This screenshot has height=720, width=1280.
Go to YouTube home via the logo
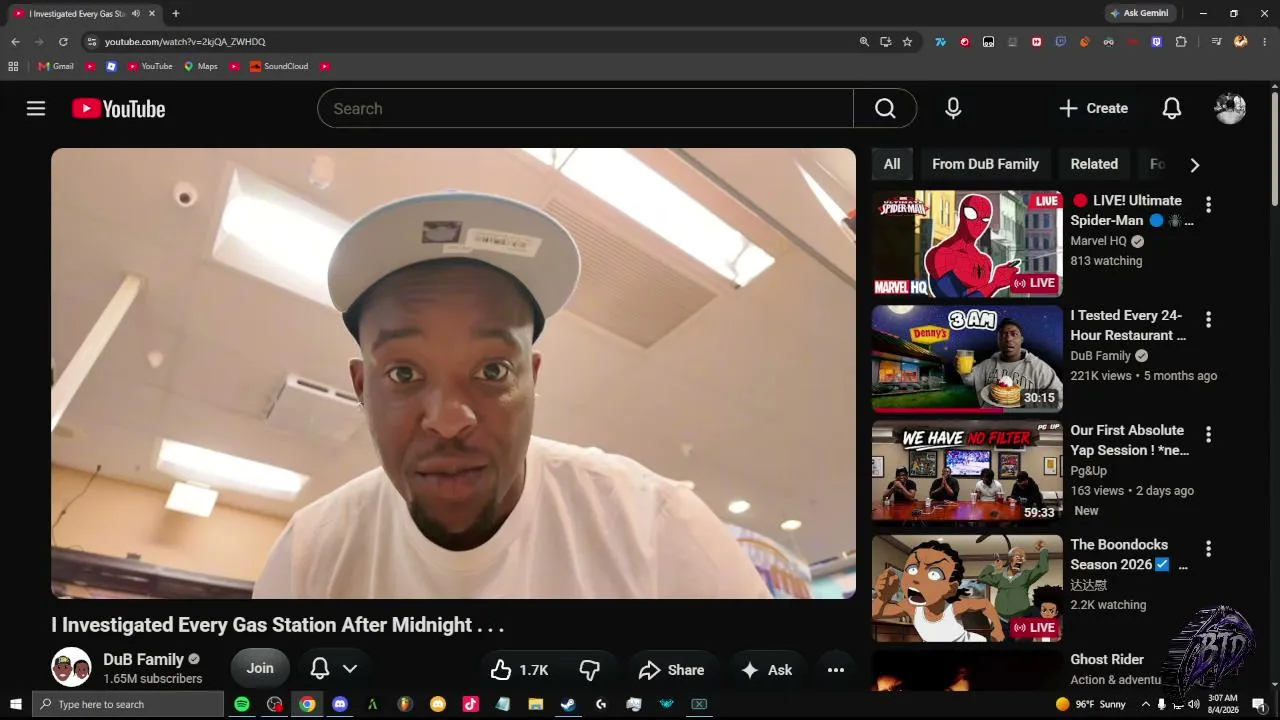coord(119,108)
